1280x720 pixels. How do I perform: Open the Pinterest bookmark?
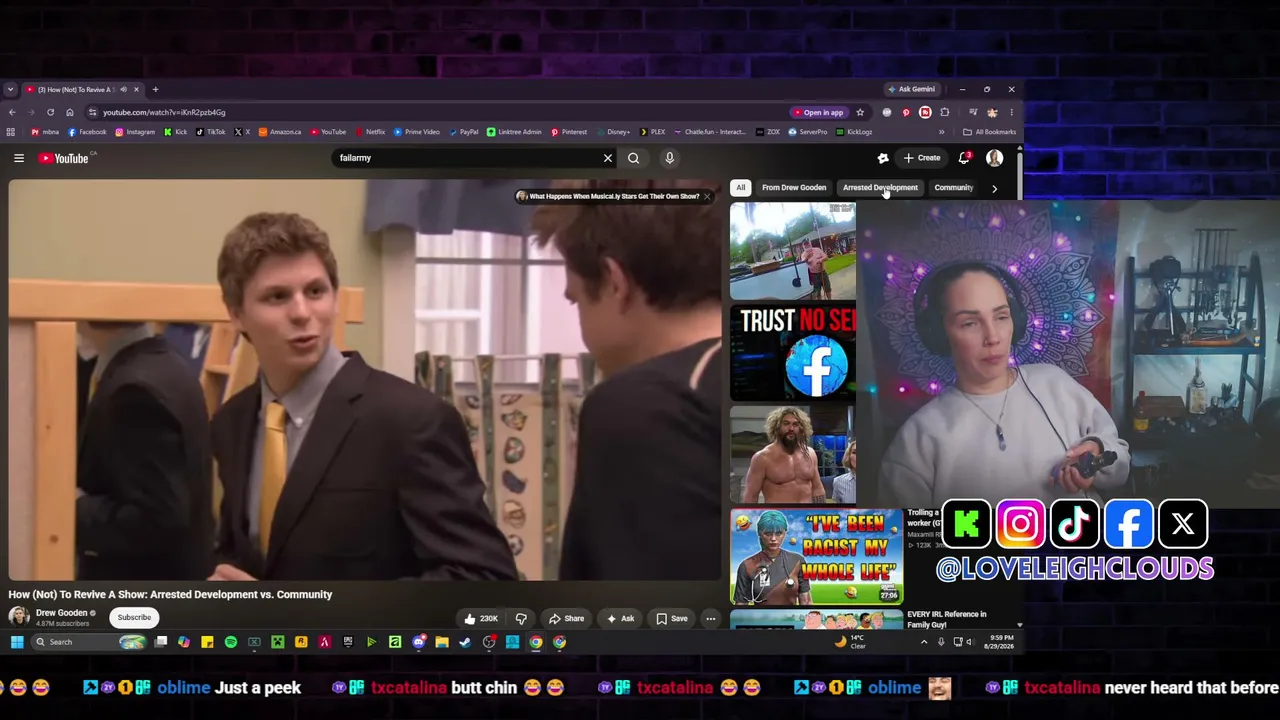[568, 132]
